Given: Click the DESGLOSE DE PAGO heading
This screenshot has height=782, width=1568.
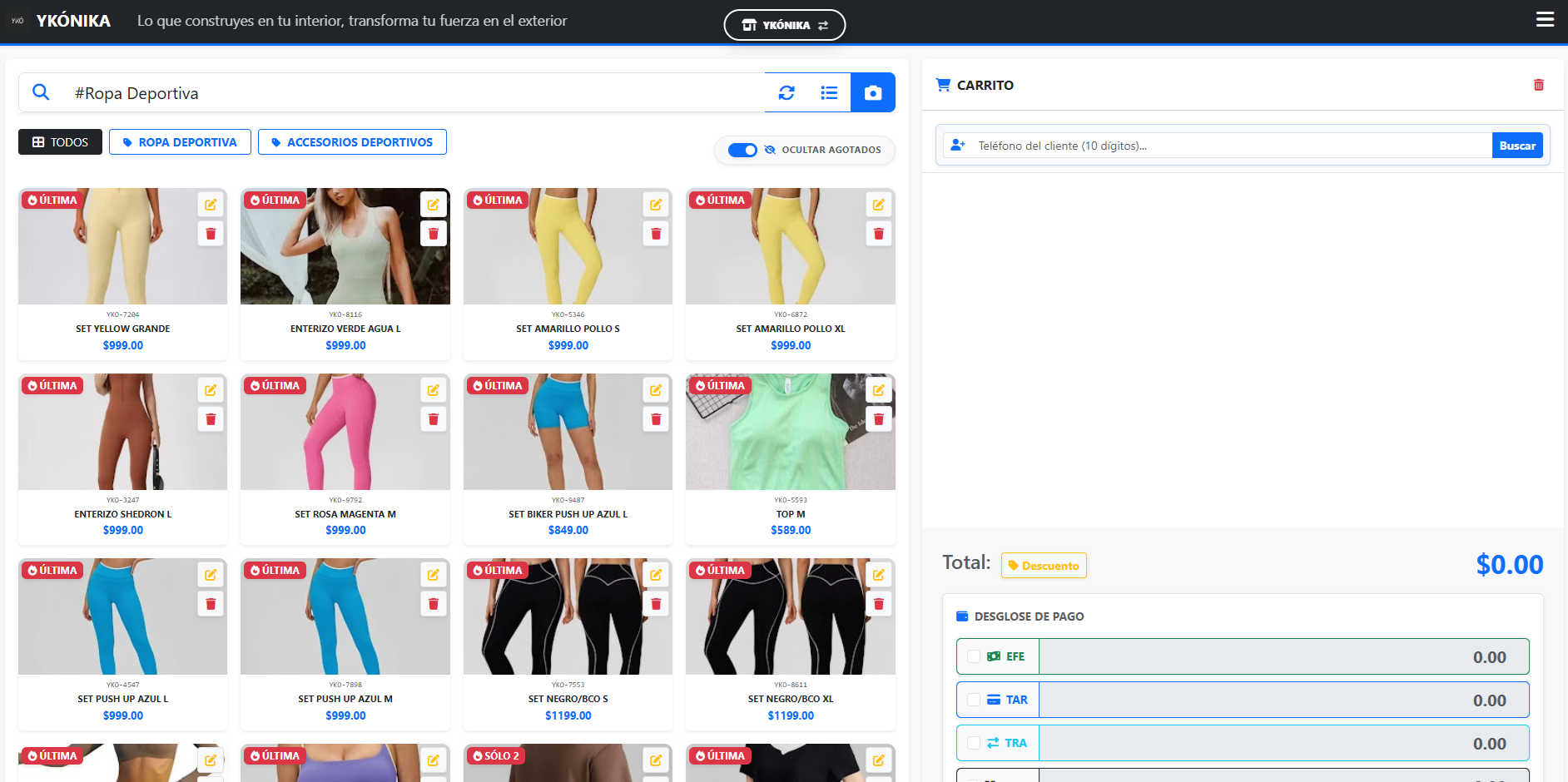Looking at the screenshot, I should click(1029, 616).
